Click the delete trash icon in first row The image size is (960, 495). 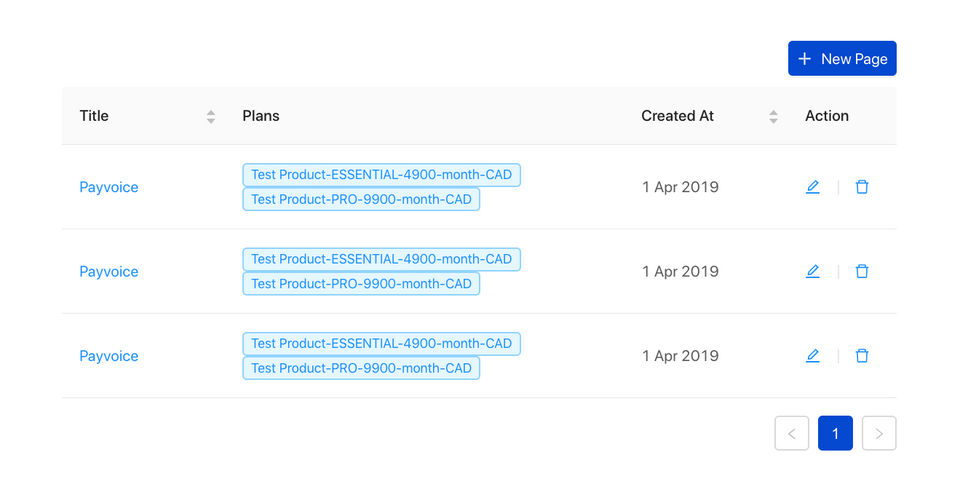click(862, 187)
